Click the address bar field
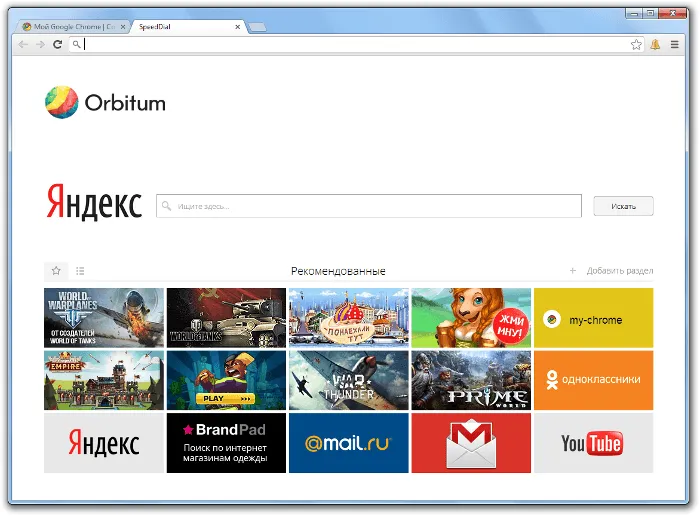This screenshot has width=700, height=516. coord(356,44)
